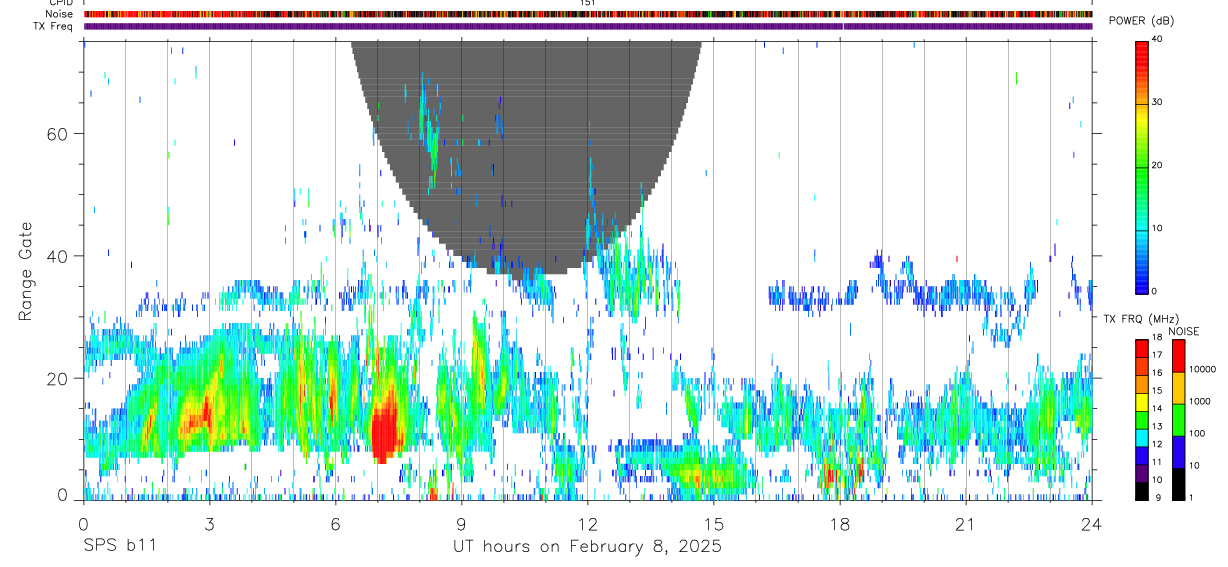Click the 18 label on TX frequency scale
Image resolution: width=1228 pixels, height=567 pixels.
1158,339
